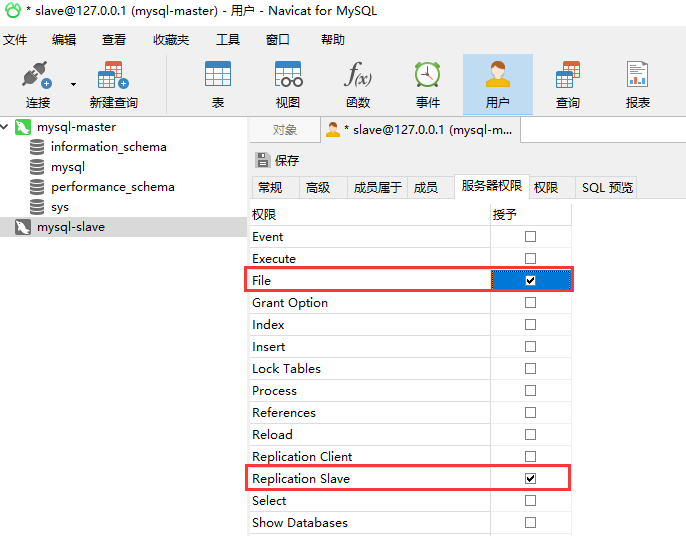Open the 编辑 menu
686x536 pixels.
(64, 40)
